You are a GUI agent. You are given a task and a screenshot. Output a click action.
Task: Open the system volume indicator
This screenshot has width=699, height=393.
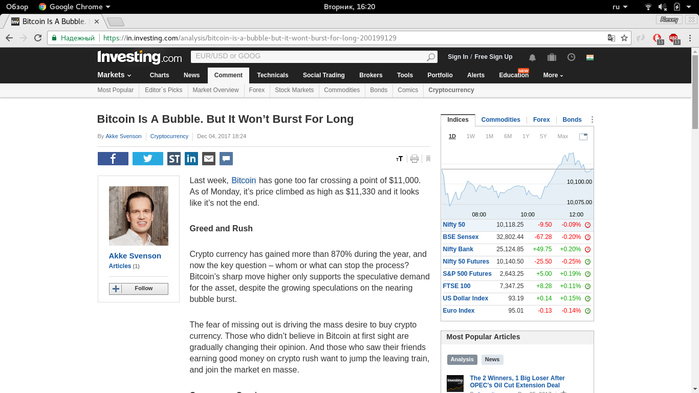click(662, 7)
